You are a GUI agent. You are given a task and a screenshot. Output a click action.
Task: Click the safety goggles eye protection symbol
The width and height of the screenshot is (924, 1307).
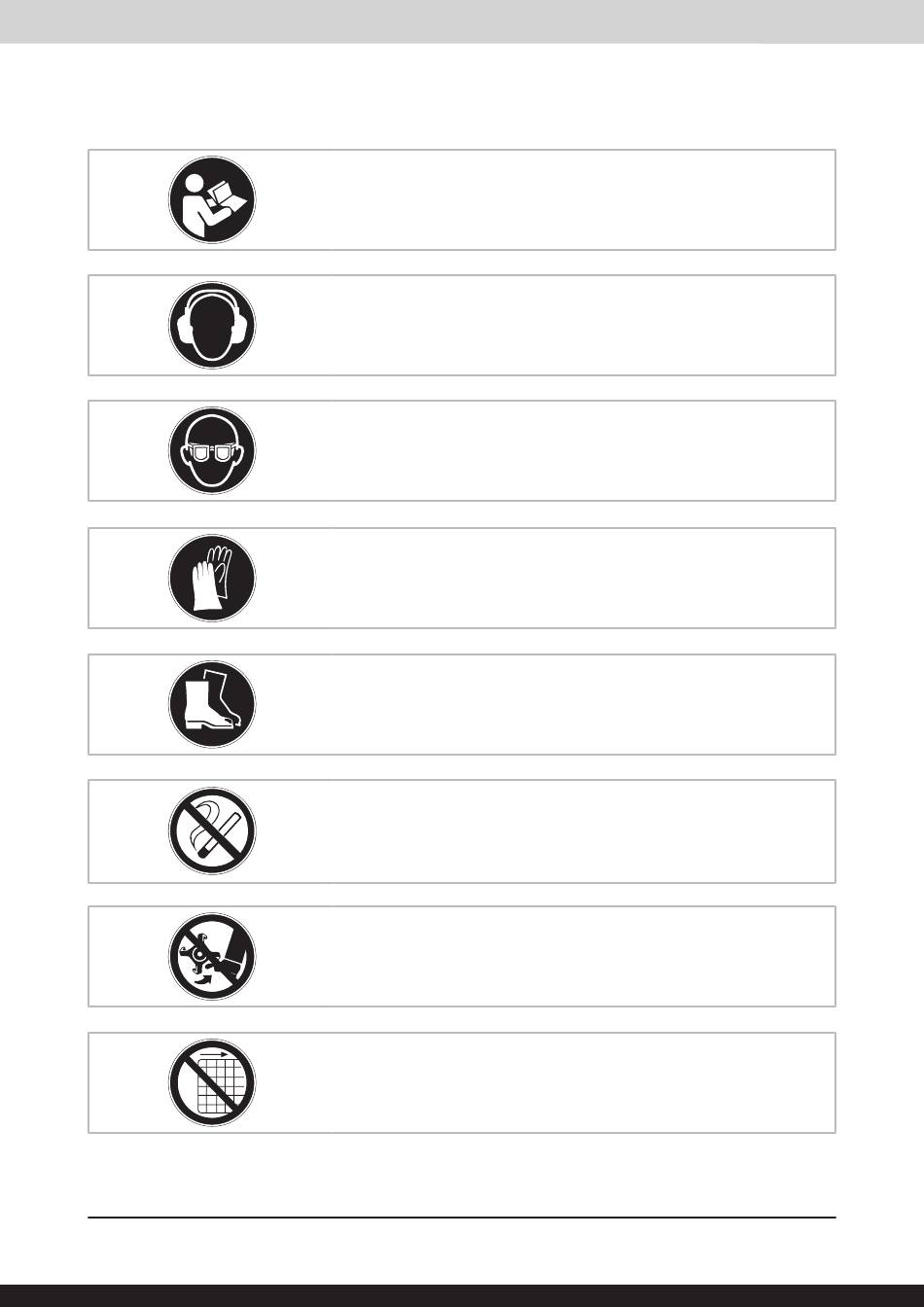212,451
